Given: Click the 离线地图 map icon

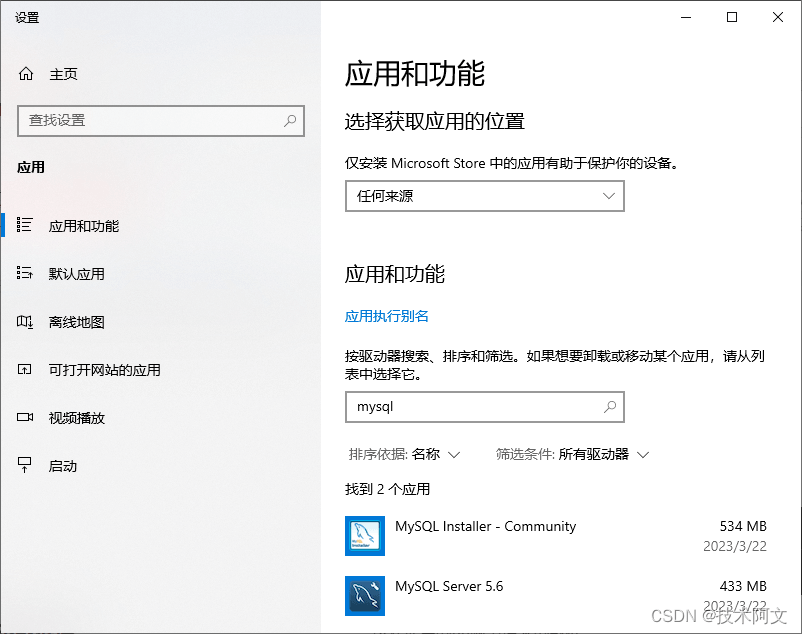Looking at the screenshot, I should [25, 322].
